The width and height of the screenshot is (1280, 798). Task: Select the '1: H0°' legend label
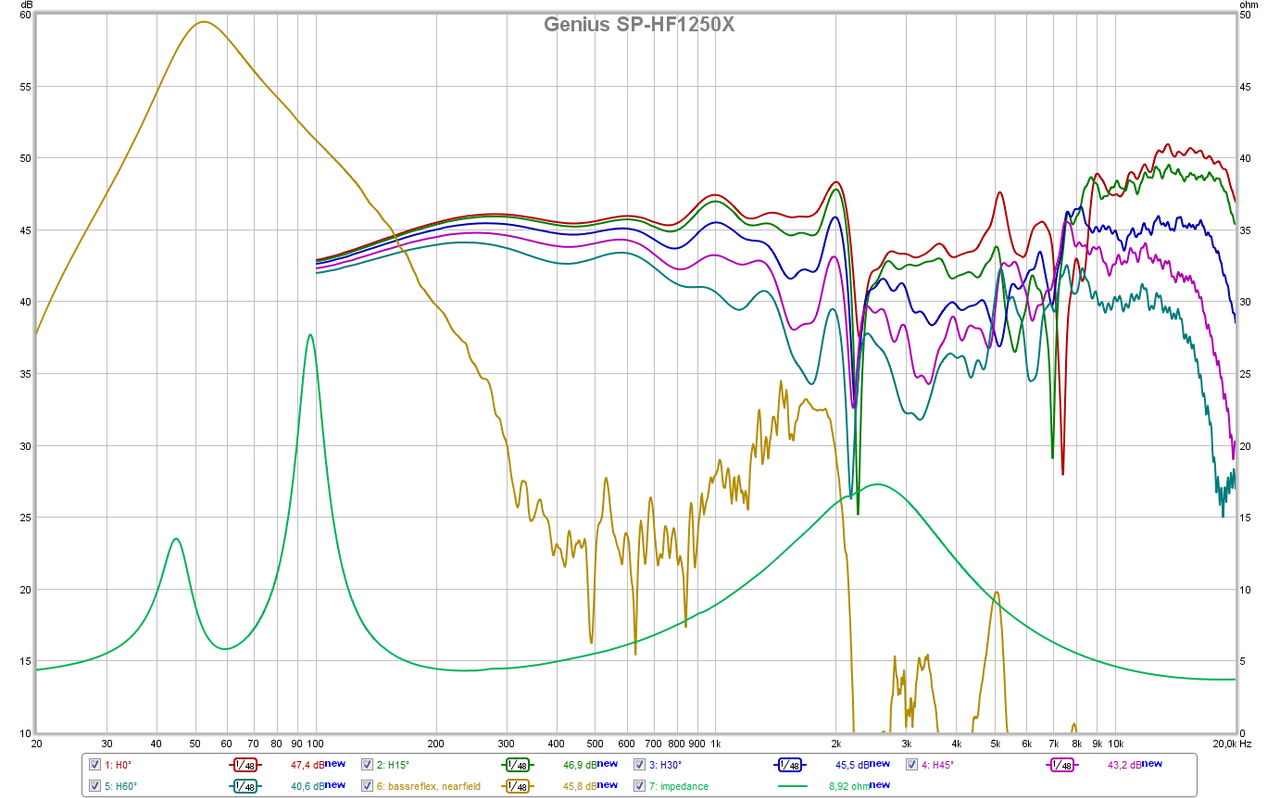[118, 765]
